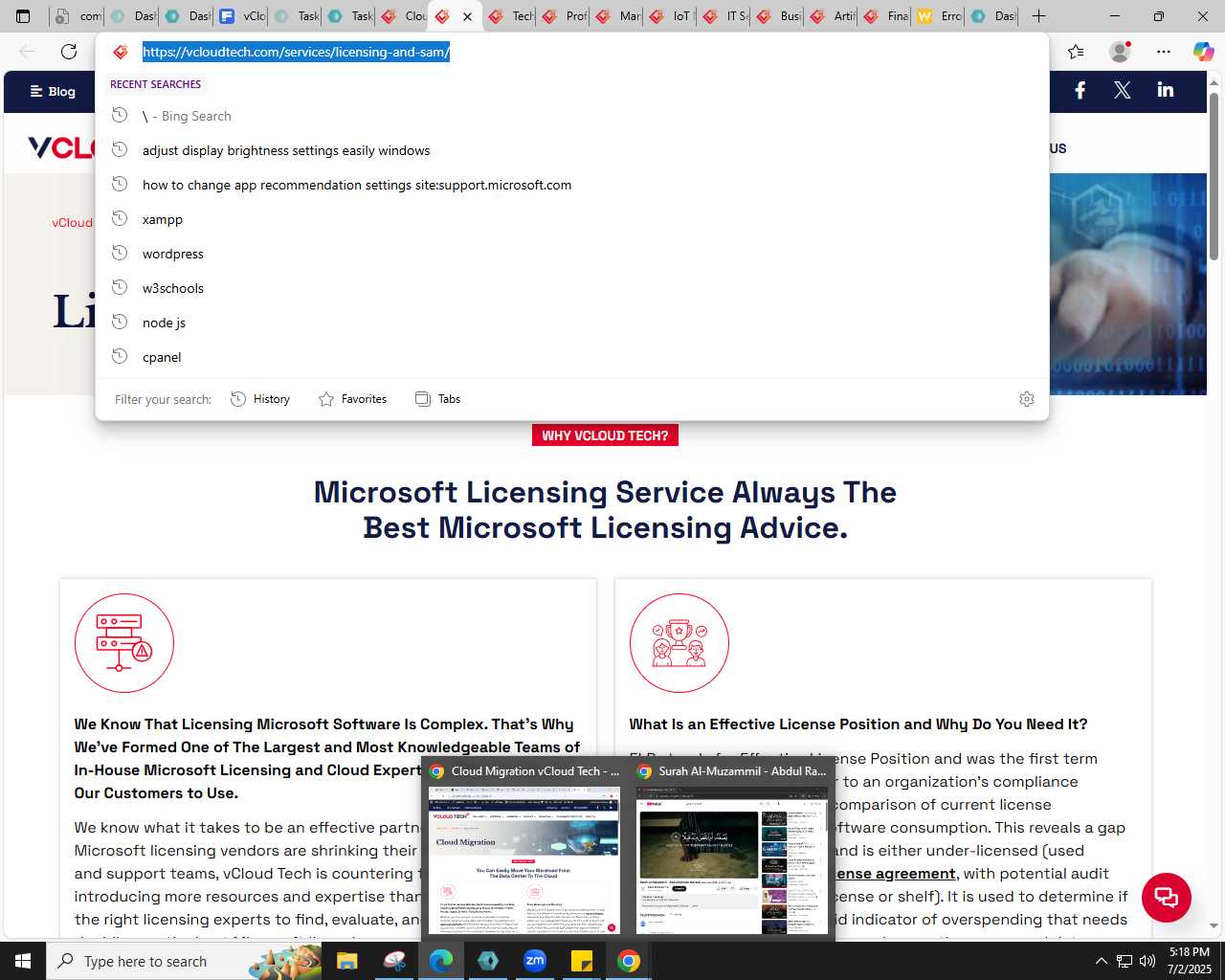Image resolution: width=1225 pixels, height=980 pixels.
Task: Select 'adjust display brightness settings easily windows' suggestion
Action: pos(572,150)
